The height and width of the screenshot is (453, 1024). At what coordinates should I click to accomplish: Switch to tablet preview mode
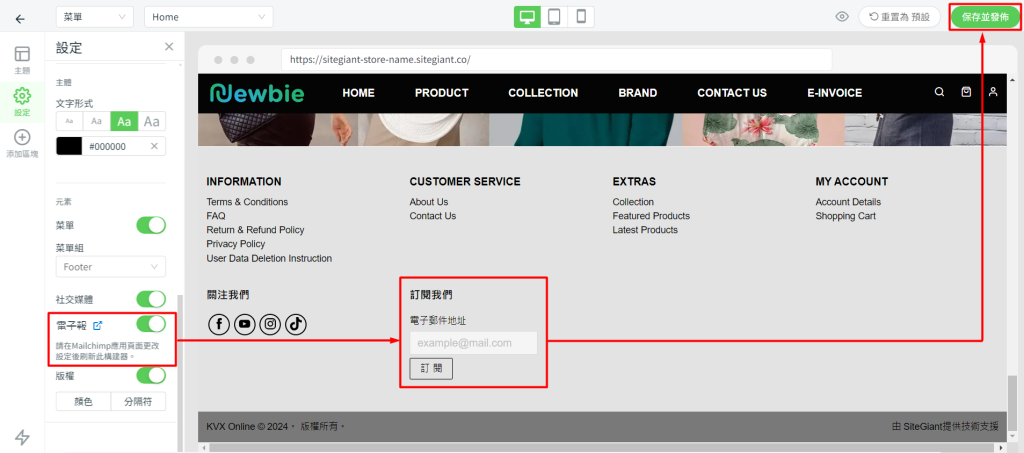[554, 17]
